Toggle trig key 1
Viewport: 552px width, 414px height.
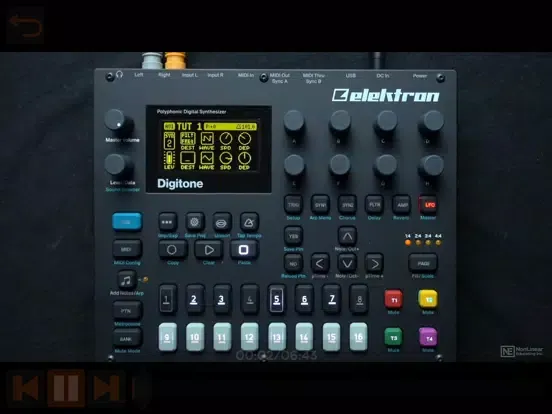tap(167, 300)
